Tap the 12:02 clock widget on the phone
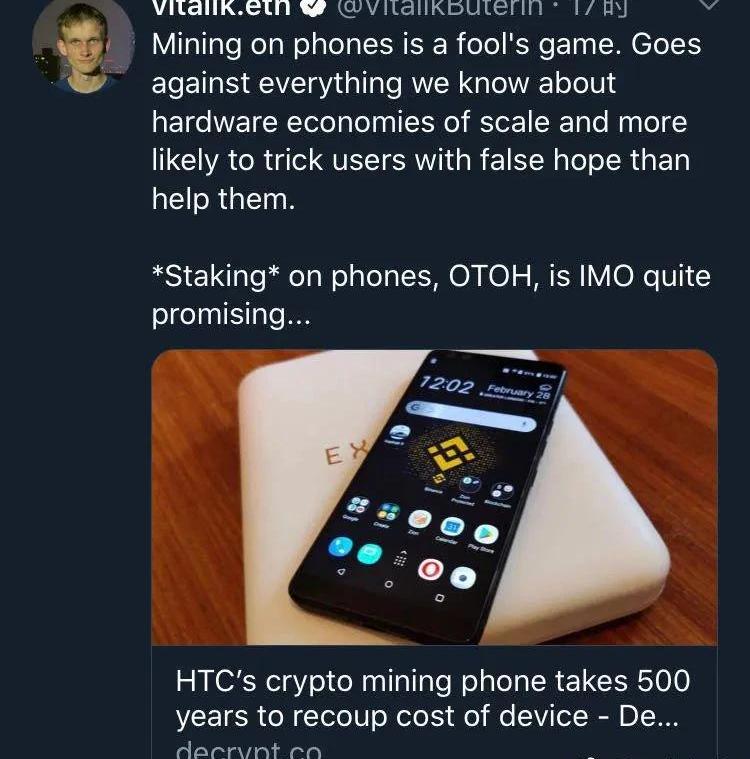750x759 pixels. [446, 386]
